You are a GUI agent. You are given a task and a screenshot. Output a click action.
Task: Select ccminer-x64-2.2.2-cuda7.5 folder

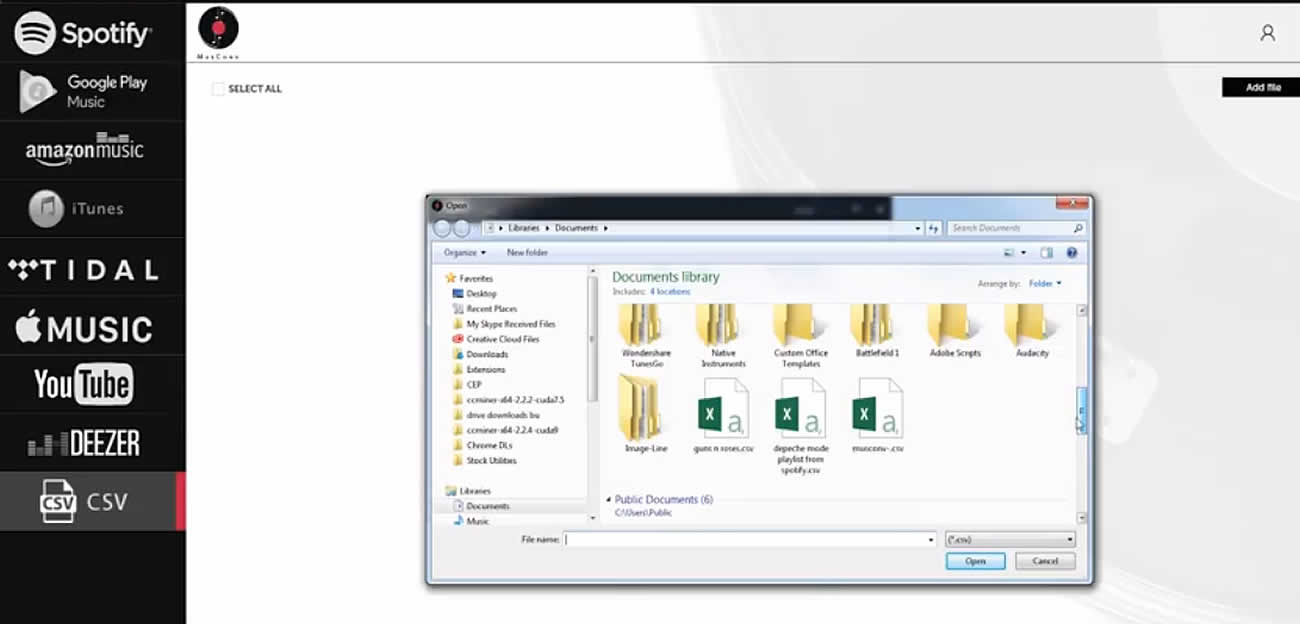(508, 400)
